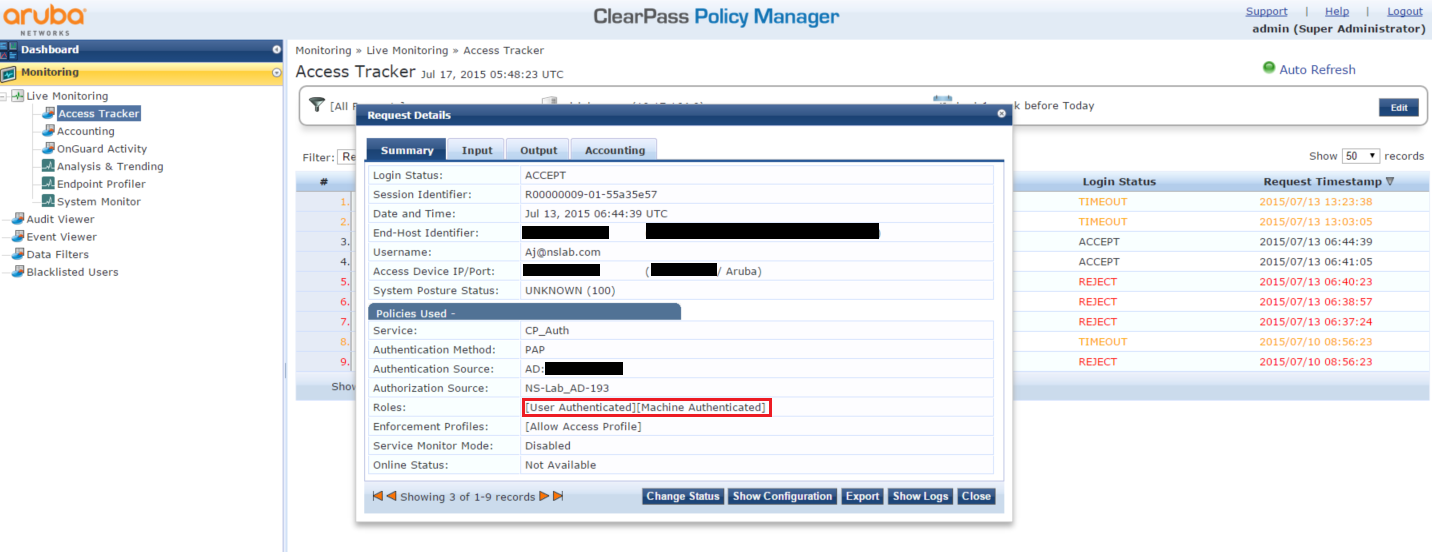Click the Blacklisted Users icon
The image size is (1432, 552).
18,272
